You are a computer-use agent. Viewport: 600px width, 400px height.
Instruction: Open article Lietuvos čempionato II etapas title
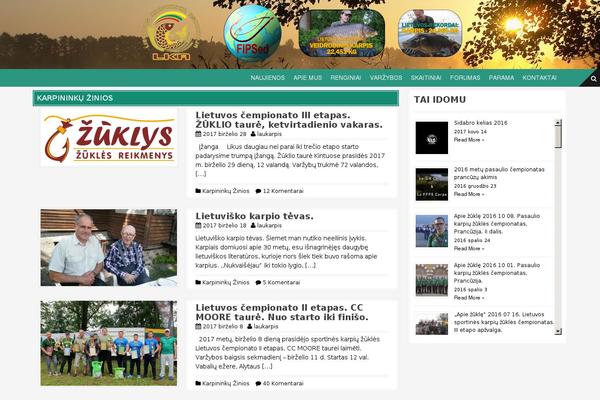282,312
